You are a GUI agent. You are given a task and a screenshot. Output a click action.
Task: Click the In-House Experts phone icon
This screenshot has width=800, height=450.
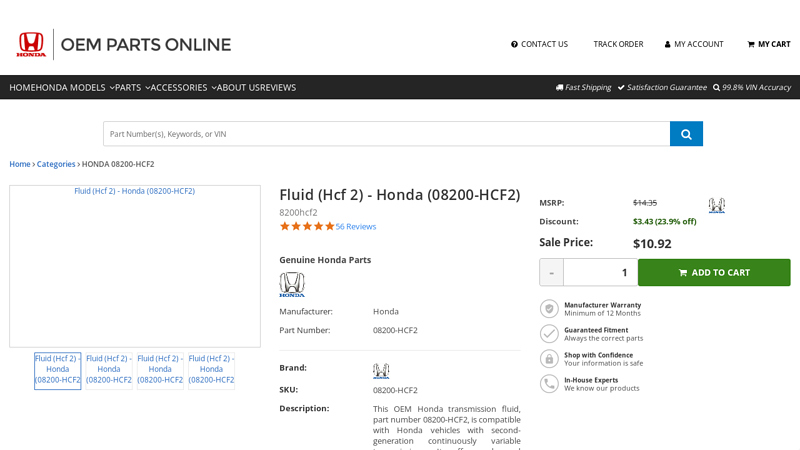pyautogui.click(x=549, y=384)
